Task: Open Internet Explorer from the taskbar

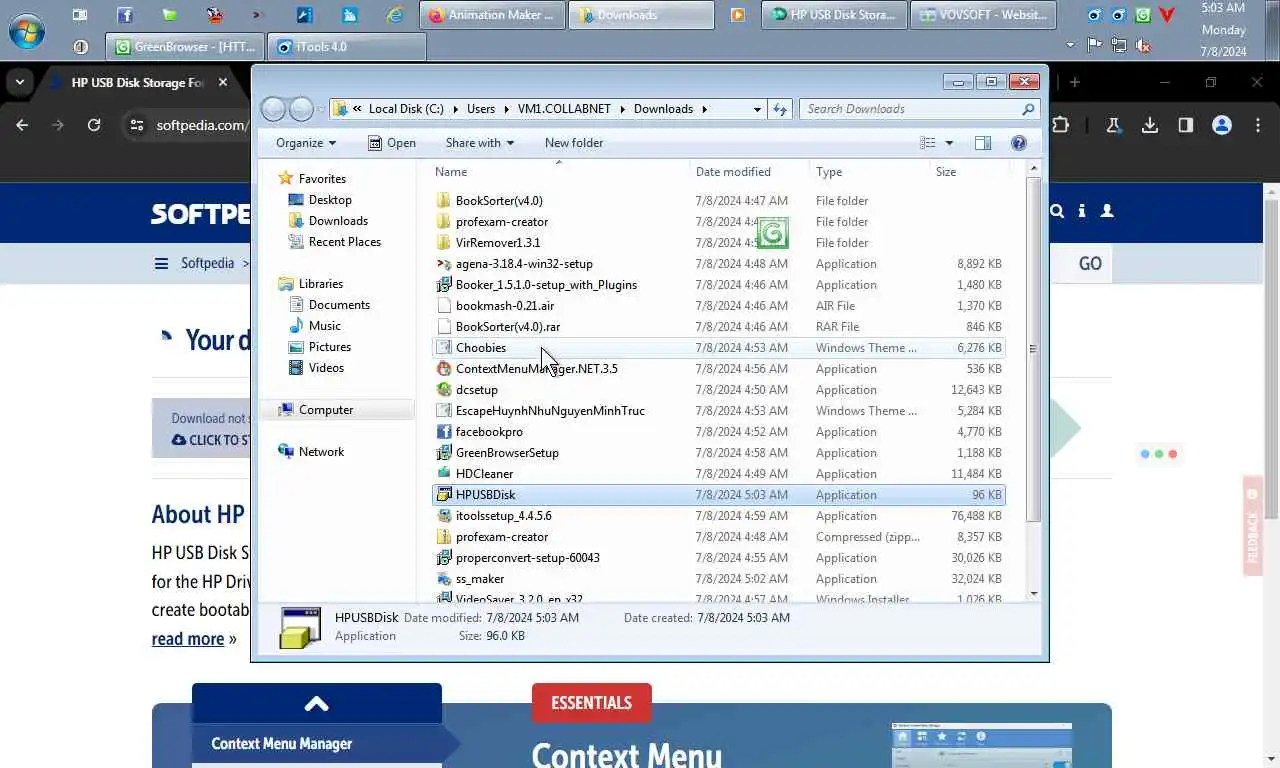Action: pyautogui.click(x=396, y=15)
